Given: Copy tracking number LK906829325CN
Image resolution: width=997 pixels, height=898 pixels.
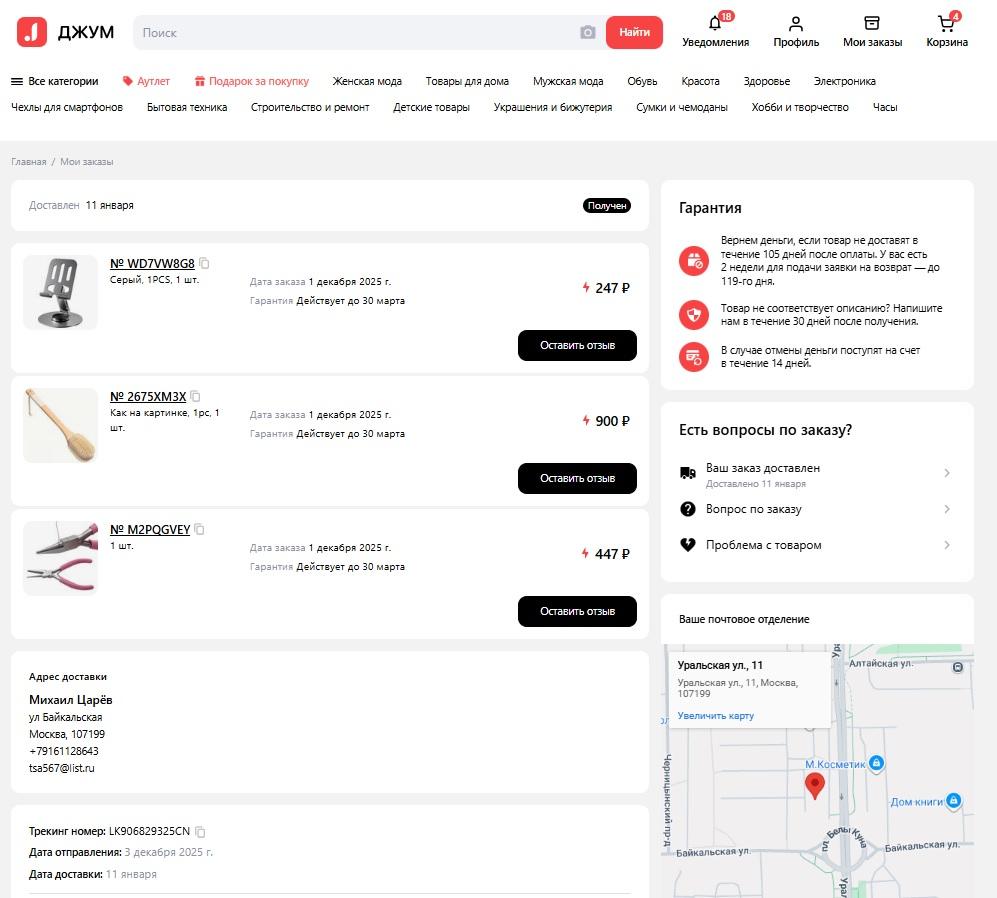Looking at the screenshot, I should 200,831.
